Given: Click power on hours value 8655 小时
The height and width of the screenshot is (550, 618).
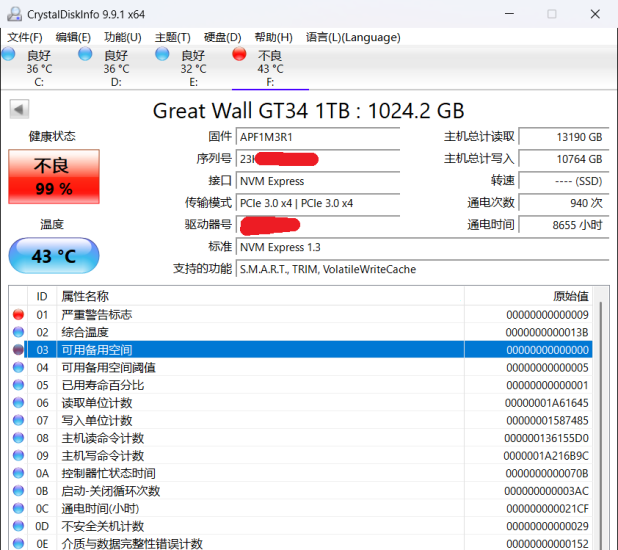Looking at the screenshot, I should click(564, 225).
